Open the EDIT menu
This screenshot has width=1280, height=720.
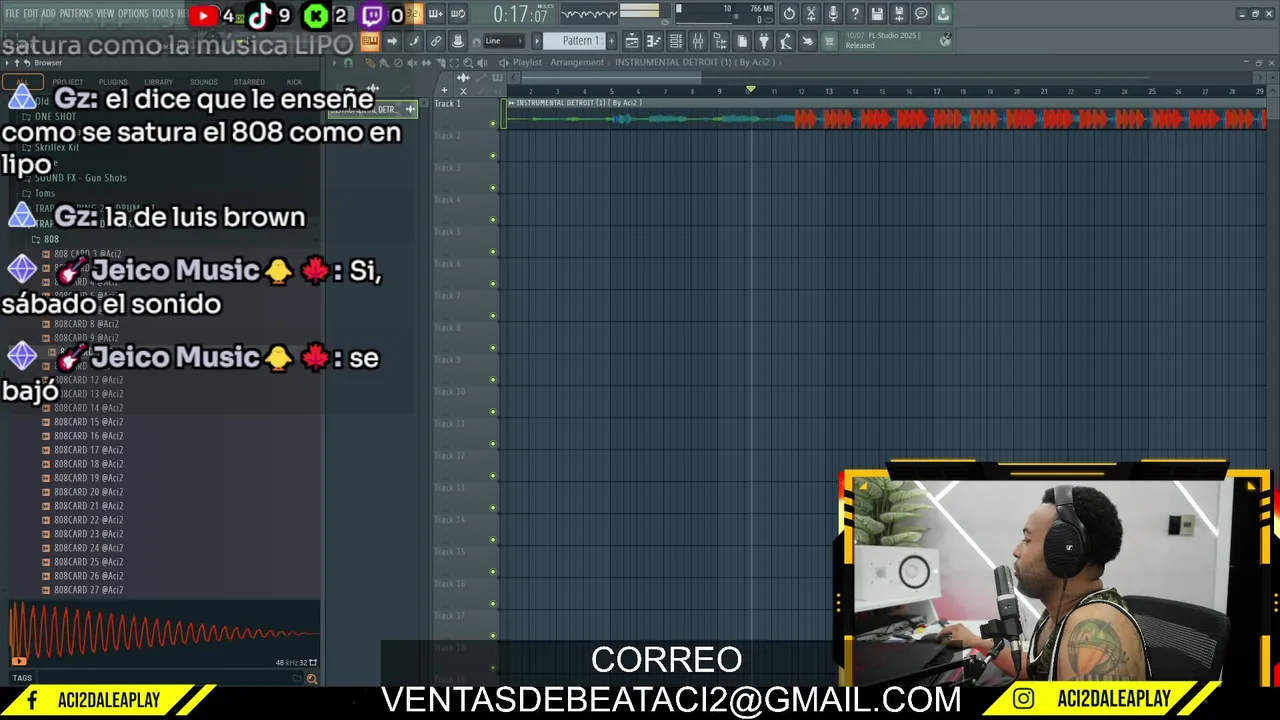click(x=31, y=14)
